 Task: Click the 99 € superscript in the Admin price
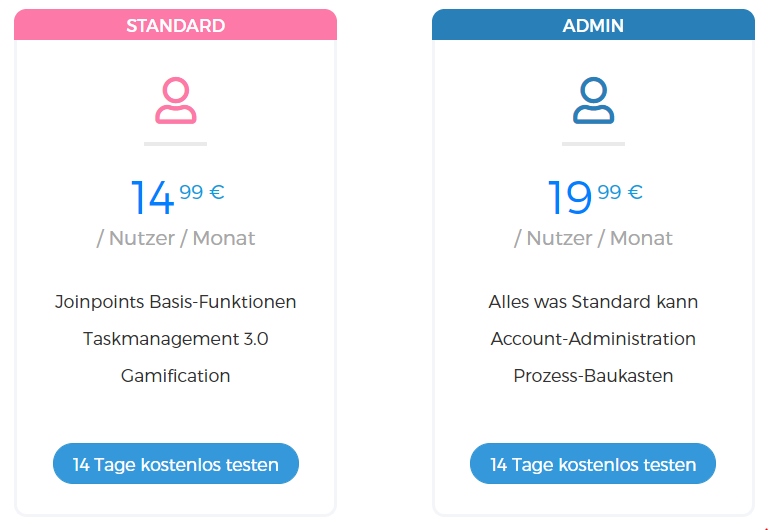620,192
